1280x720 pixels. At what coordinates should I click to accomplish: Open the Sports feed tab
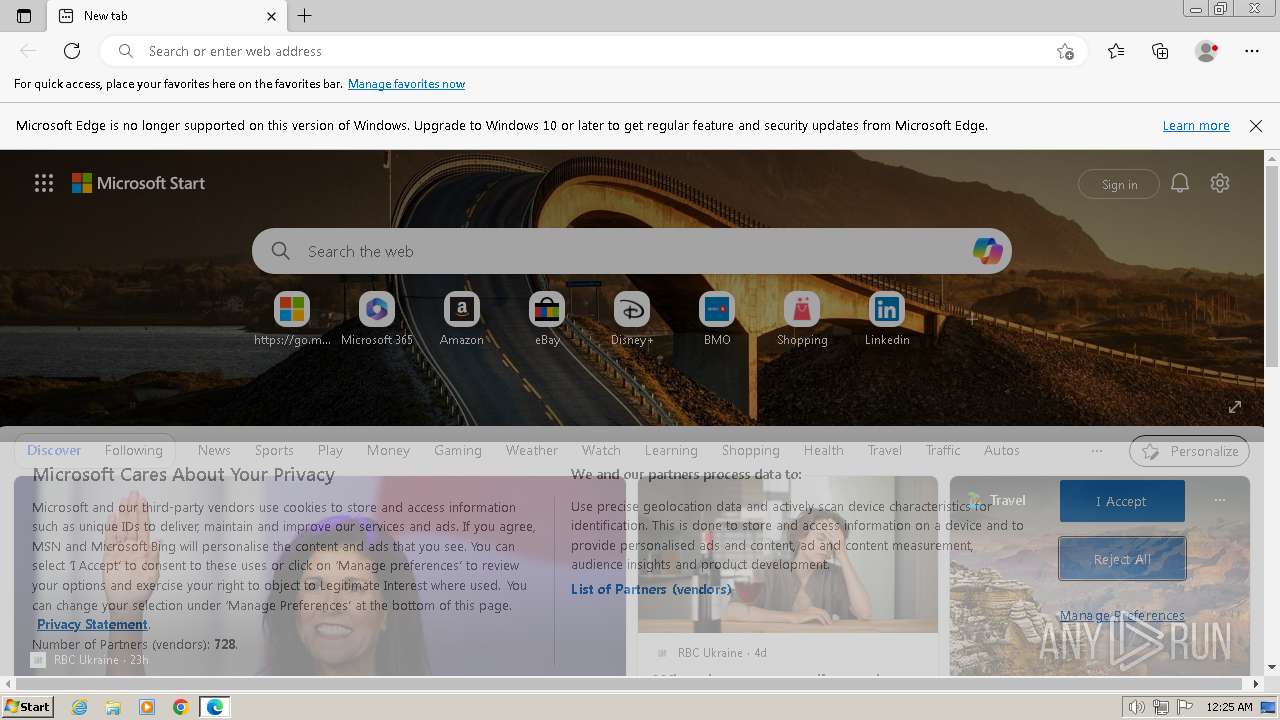point(274,451)
